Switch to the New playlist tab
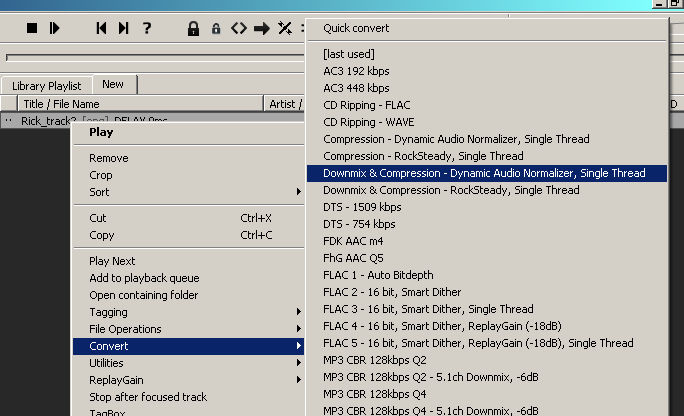 click(x=115, y=84)
